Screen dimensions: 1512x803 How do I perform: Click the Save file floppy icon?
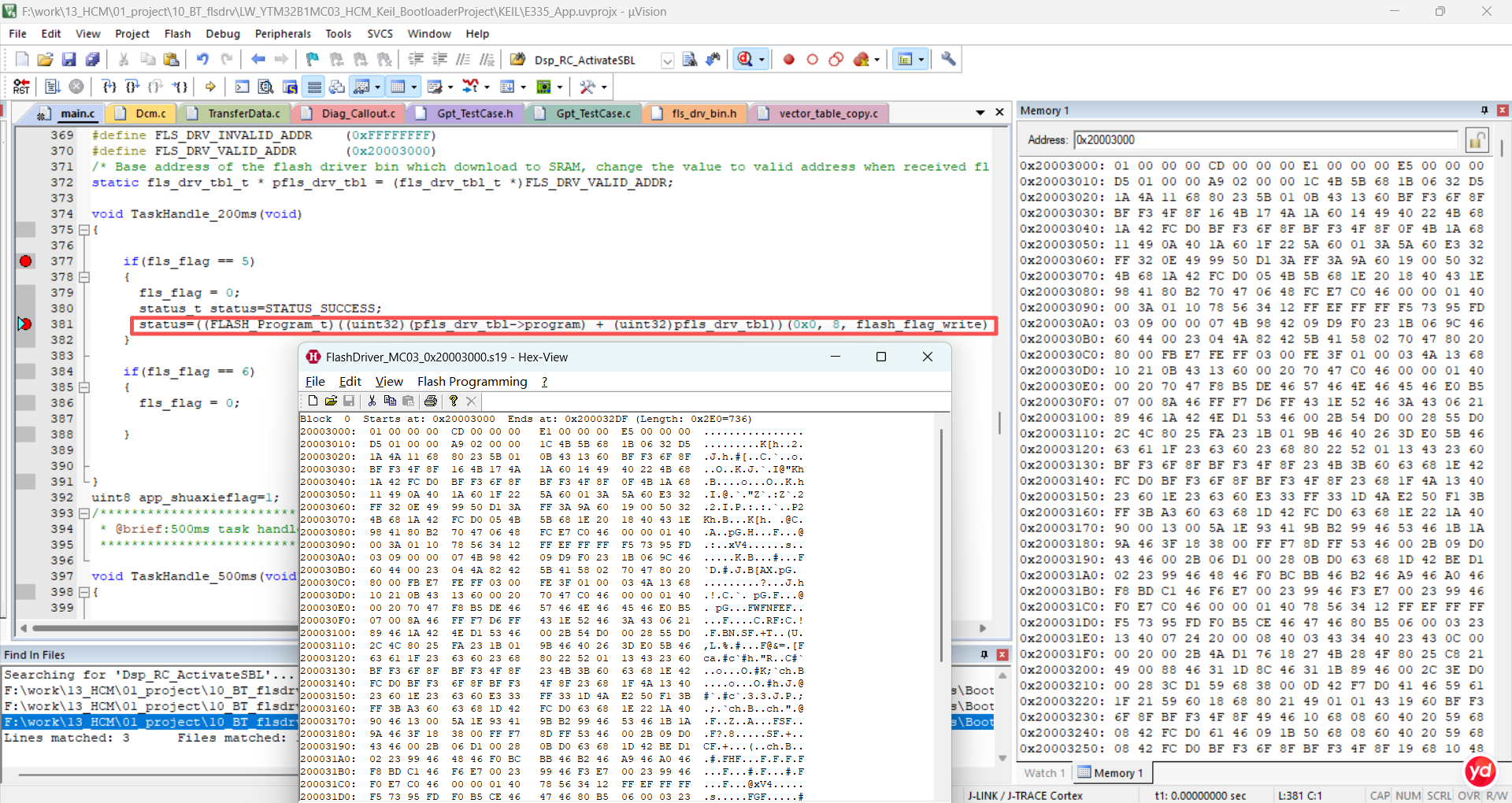pos(69,60)
